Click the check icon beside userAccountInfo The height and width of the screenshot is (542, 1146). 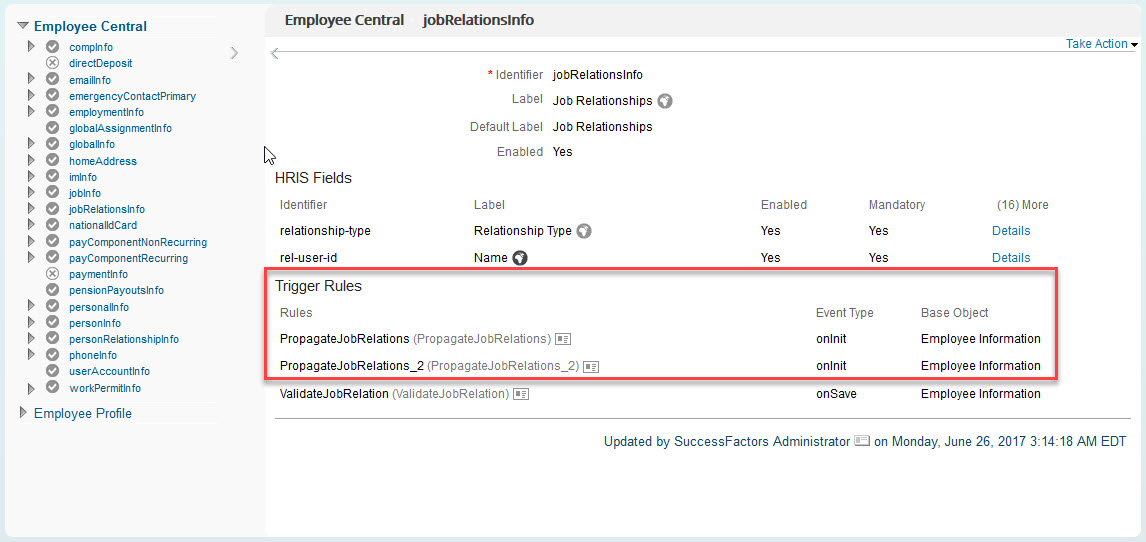pos(53,371)
